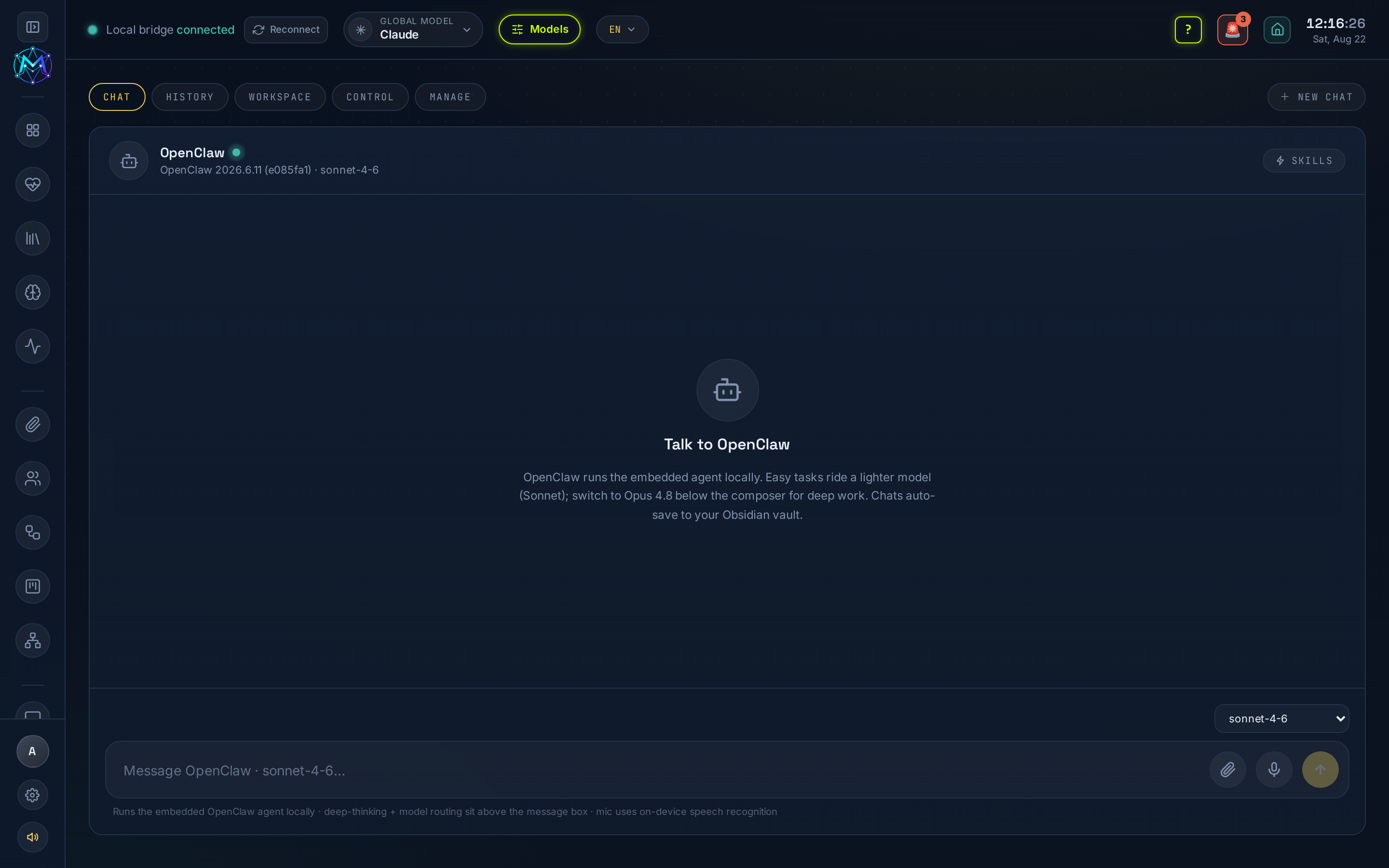Expand the Global Model Claude dropdown

(x=413, y=29)
